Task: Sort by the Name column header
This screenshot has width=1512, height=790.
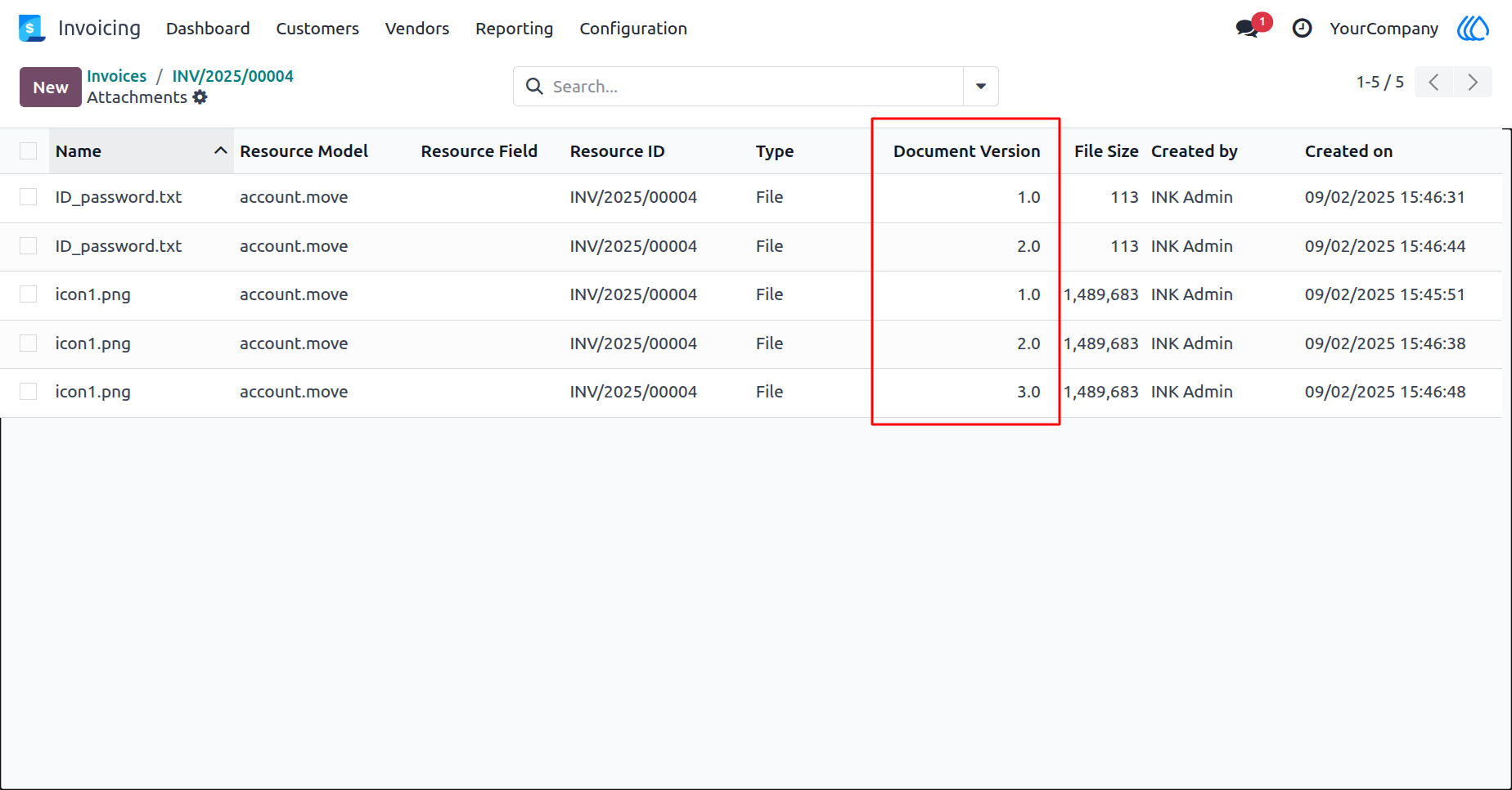Action: point(142,151)
